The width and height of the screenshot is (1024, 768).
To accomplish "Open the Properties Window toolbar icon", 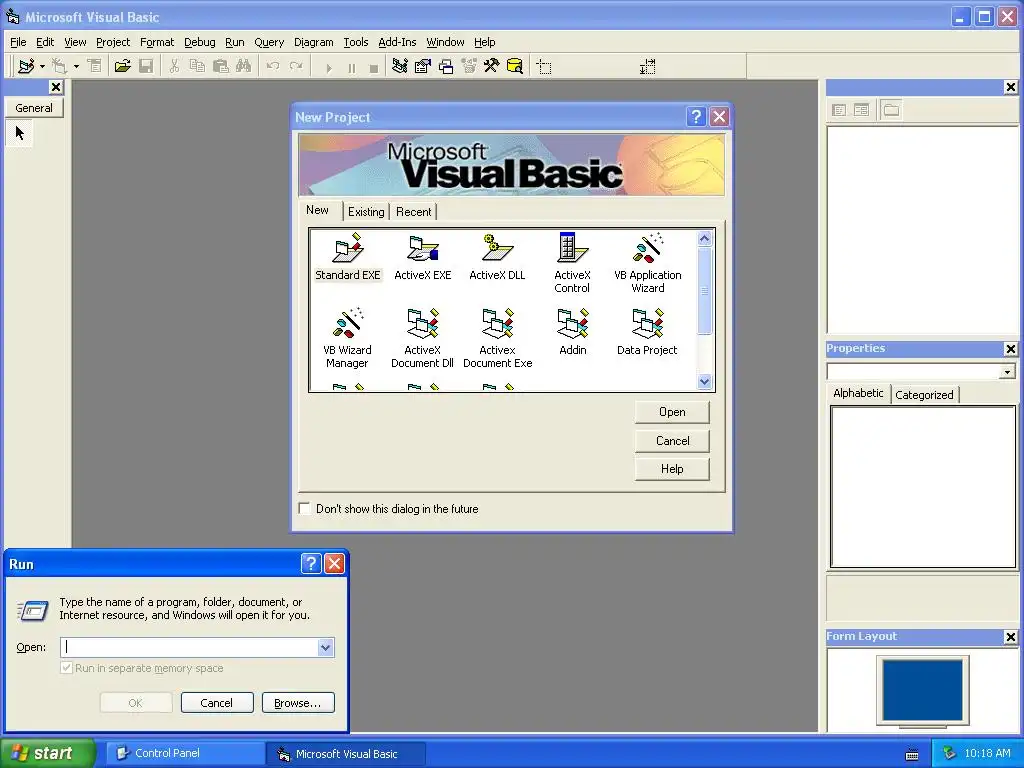I will pos(423,66).
